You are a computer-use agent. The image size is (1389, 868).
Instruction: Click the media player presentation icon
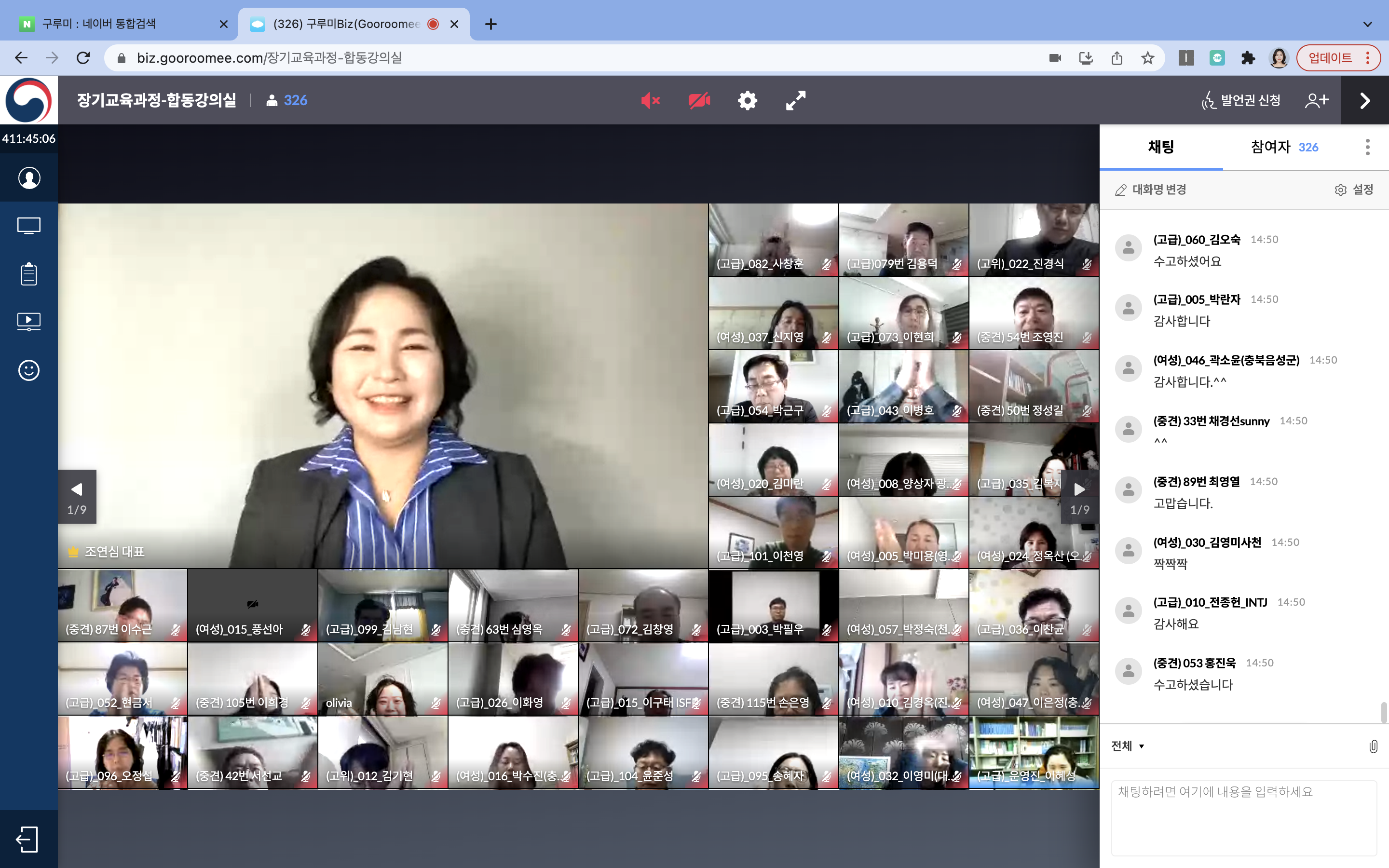point(29,322)
